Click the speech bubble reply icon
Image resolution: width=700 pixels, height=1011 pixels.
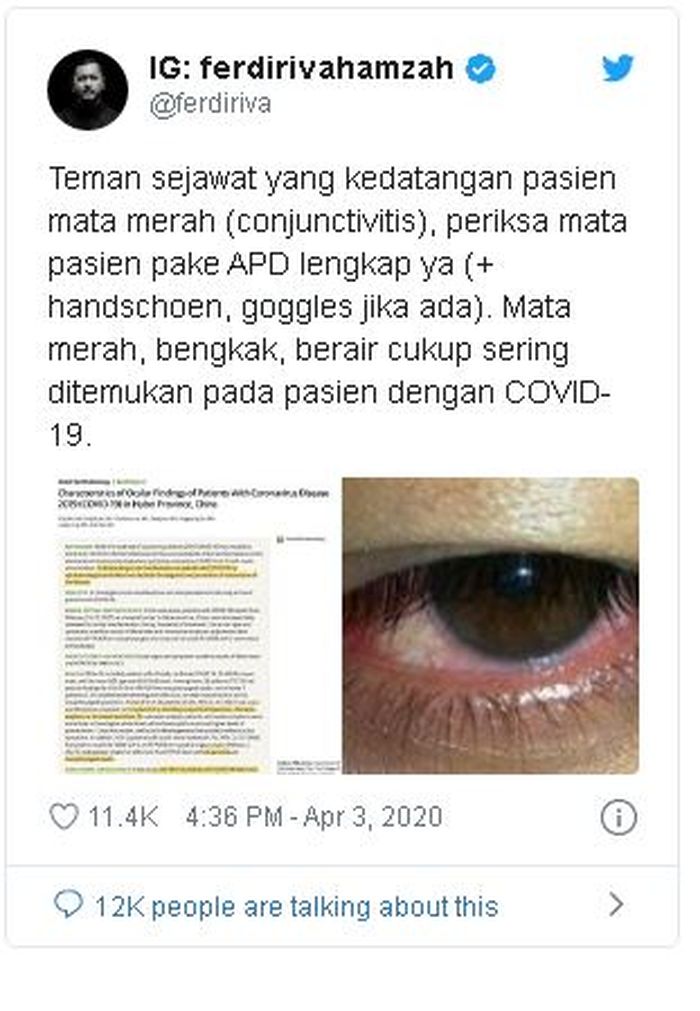click(x=68, y=904)
